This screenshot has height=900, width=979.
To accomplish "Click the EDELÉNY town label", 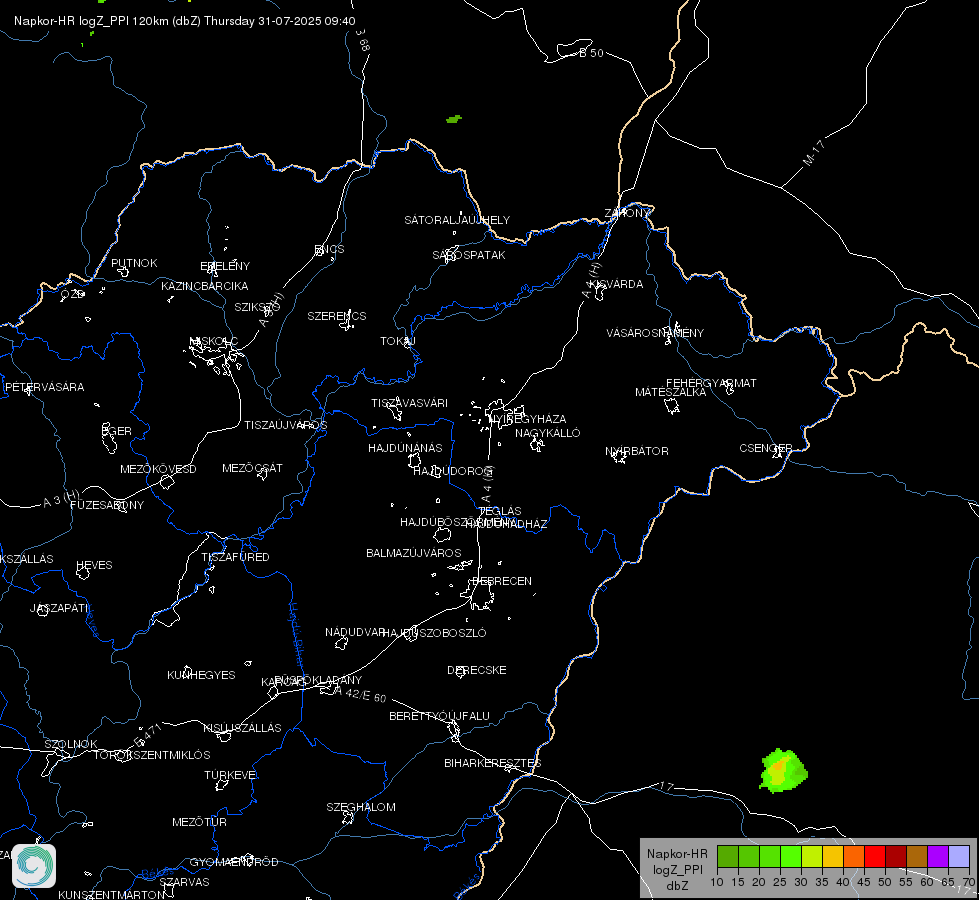I will 225,266.
